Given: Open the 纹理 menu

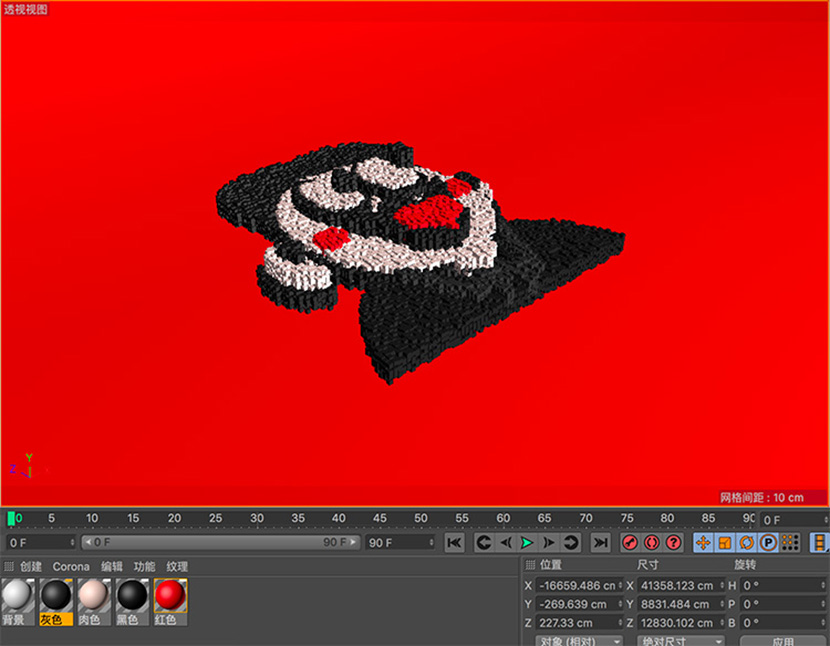Looking at the screenshot, I should pos(177,567).
